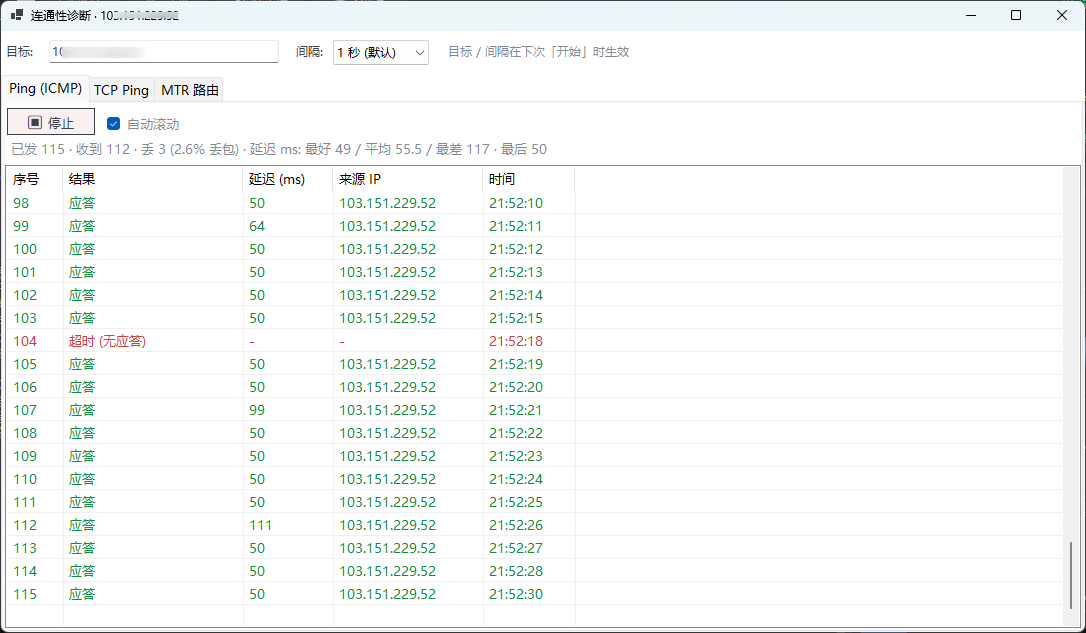Focus the 目标 address input field
This screenshot has height=633, width=1086.
163,52
